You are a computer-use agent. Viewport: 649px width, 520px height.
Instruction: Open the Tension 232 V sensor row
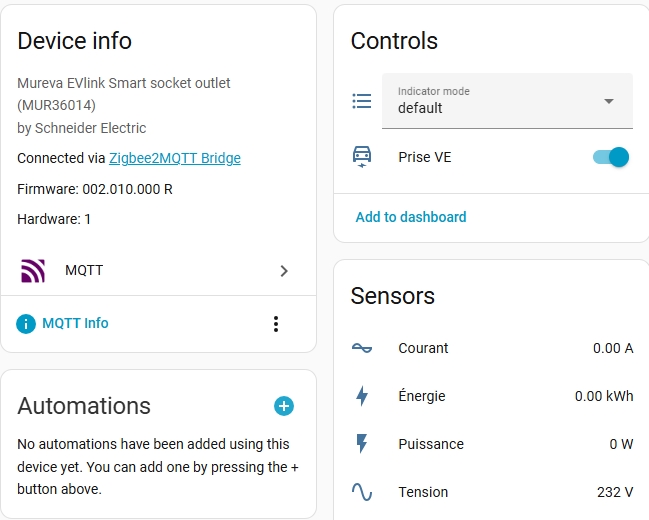(x=492, y=492)
